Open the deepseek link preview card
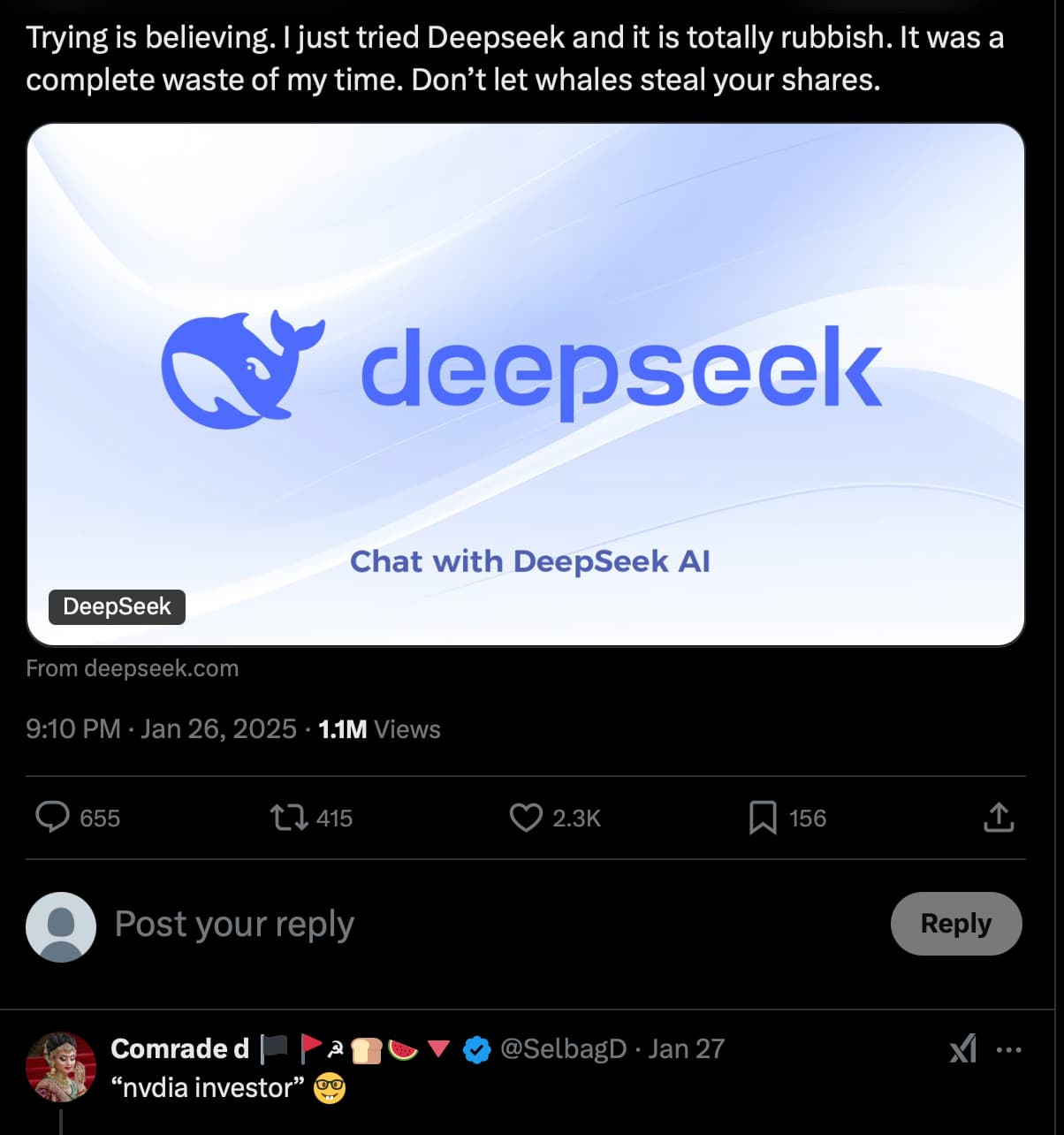 (526, 385)
